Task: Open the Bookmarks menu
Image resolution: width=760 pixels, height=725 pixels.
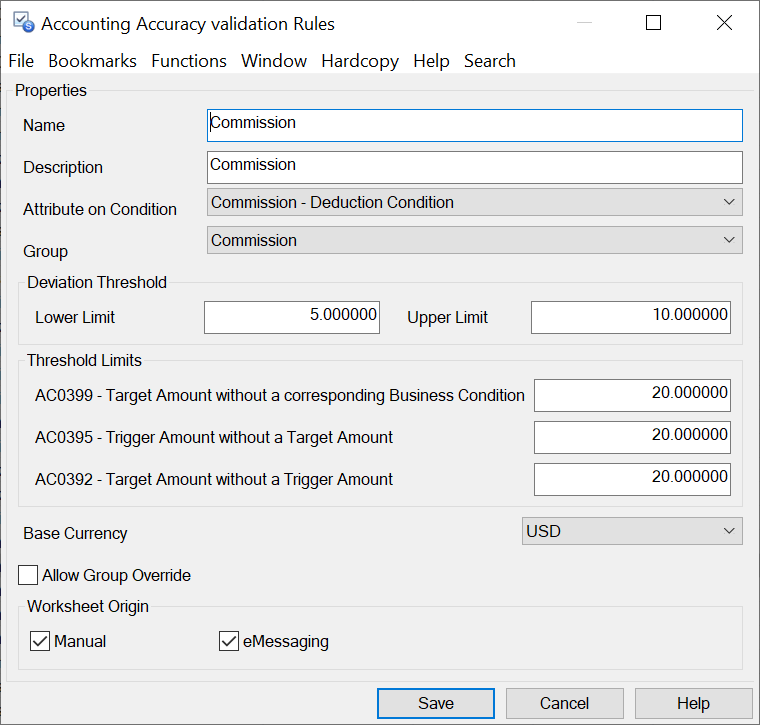Action: point(93,61)
